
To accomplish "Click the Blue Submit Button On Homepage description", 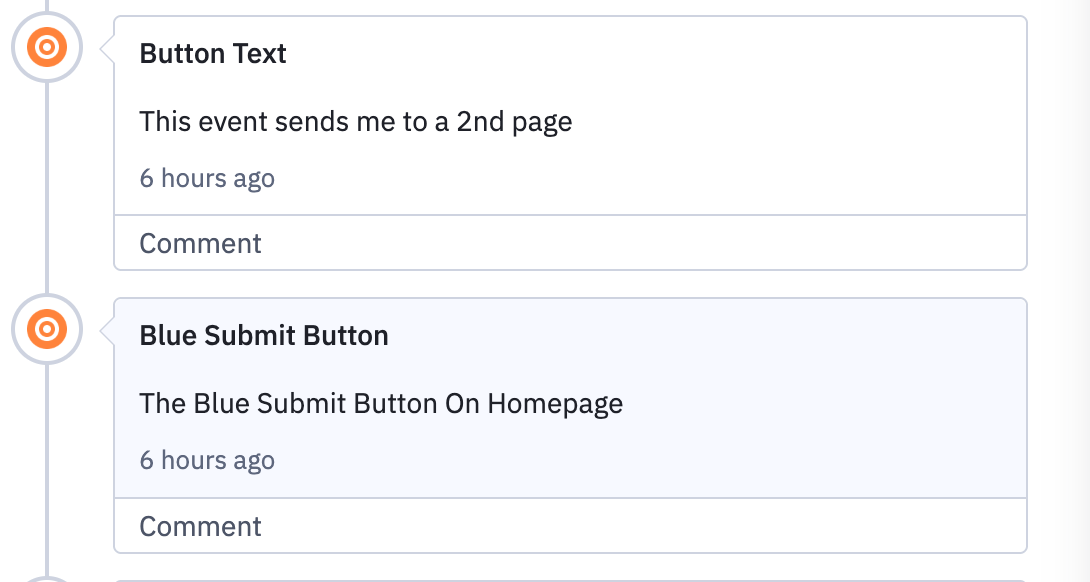I will tap(380, 403).
